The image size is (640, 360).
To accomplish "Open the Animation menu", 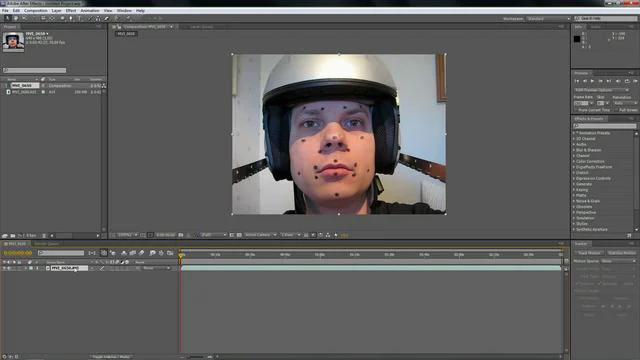I will 90,11.
